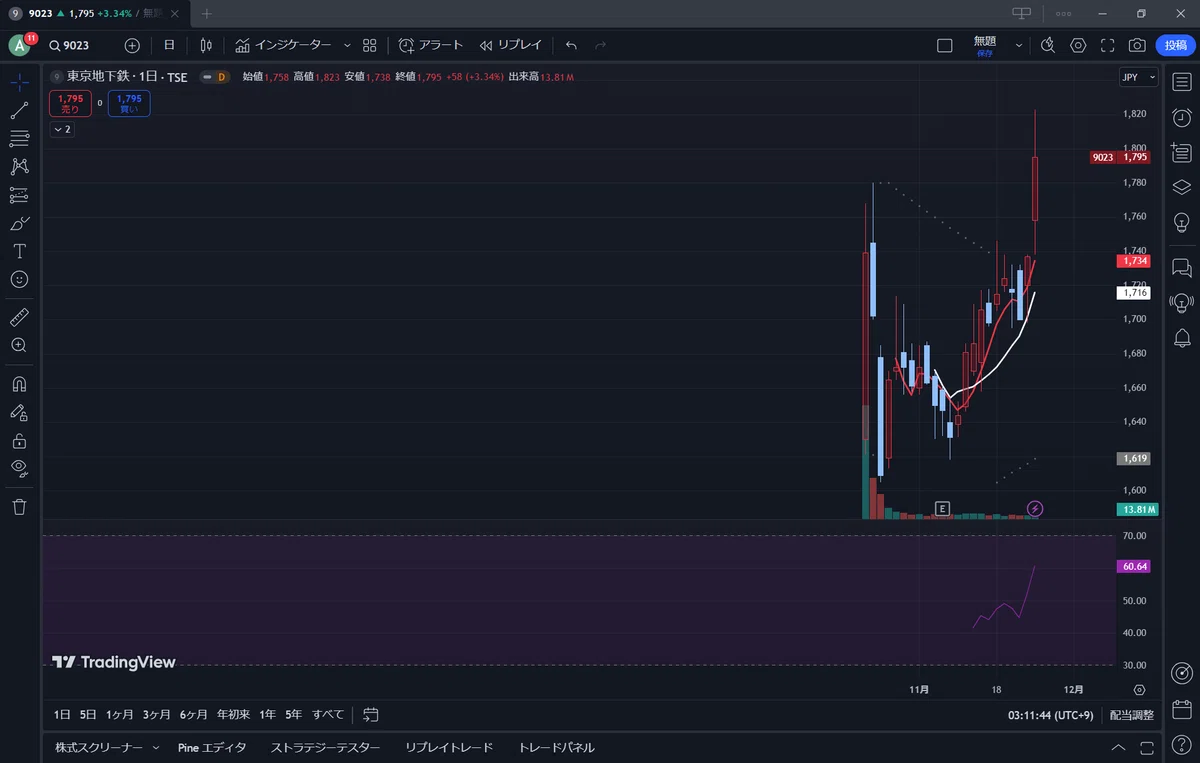Open the economic calendar icon
This screenshot has width=1200, height=763.
(x=1182, y=708)
